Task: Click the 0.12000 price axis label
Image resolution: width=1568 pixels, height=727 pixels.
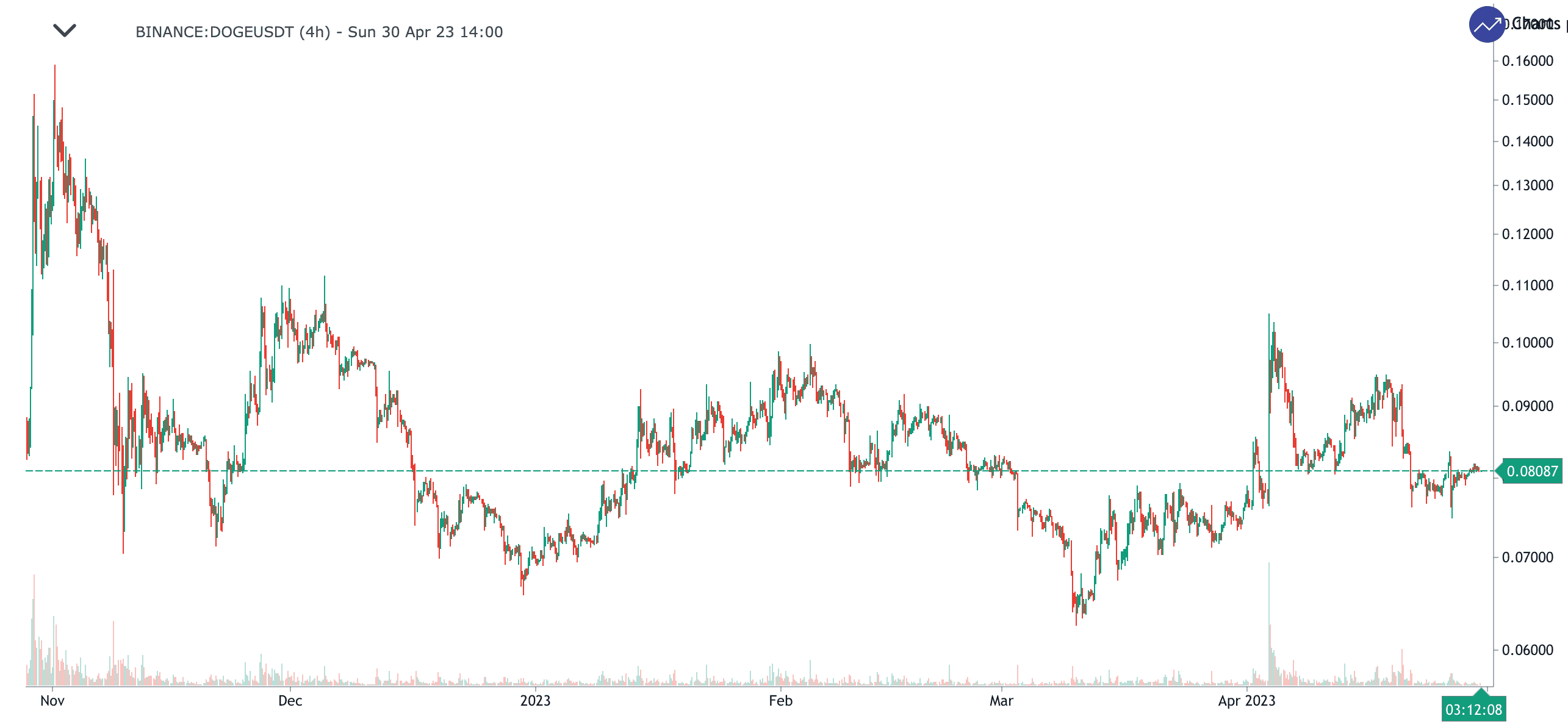Action: (x=1528, y=234)
